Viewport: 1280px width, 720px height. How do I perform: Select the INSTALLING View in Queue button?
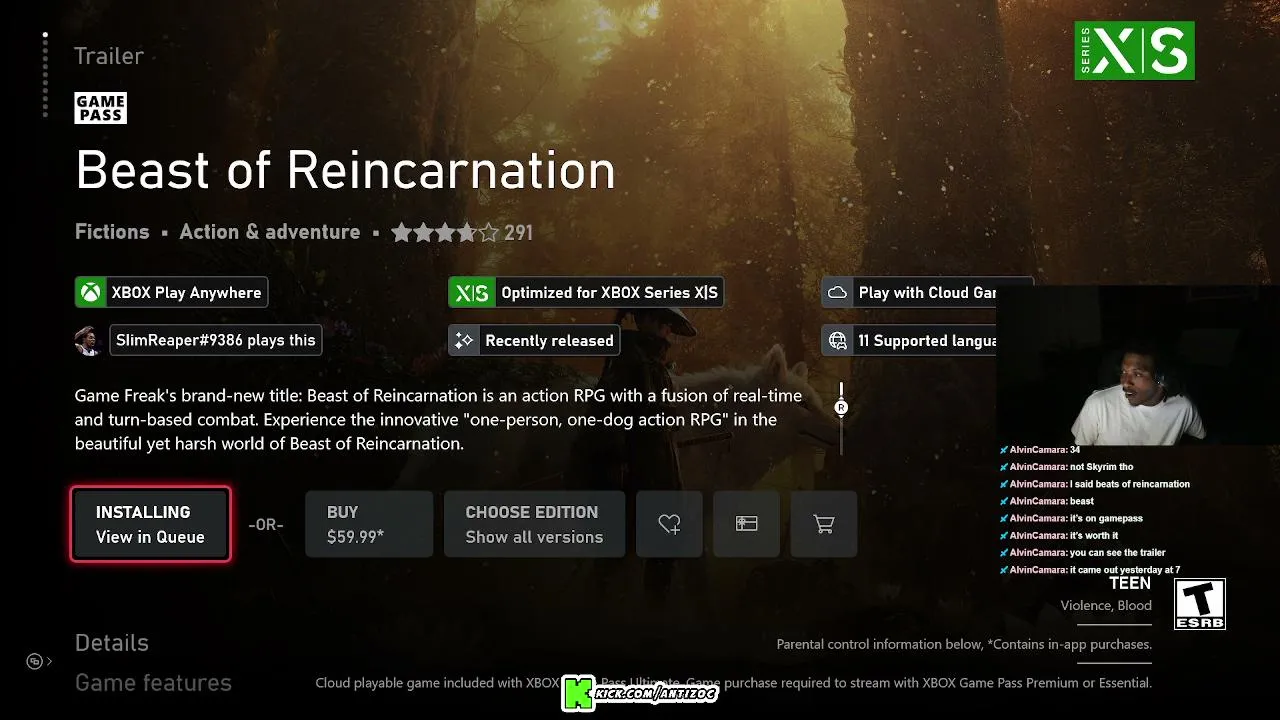click(151, 524)
